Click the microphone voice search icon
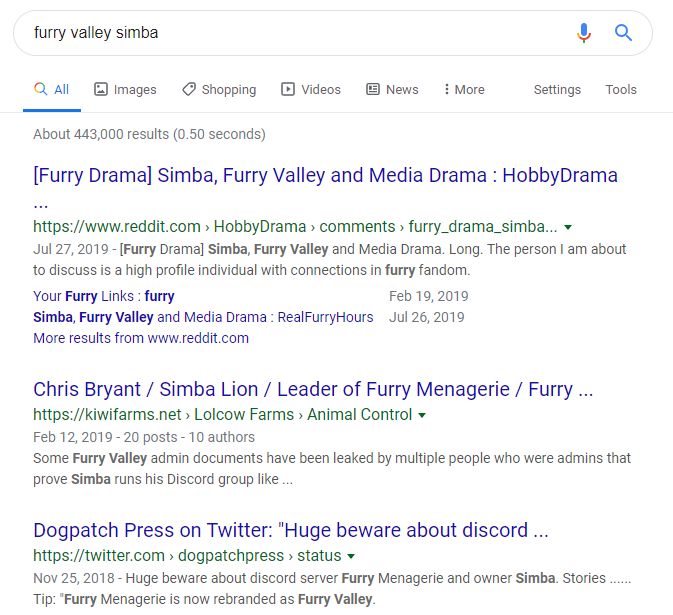 pos(584,33)
